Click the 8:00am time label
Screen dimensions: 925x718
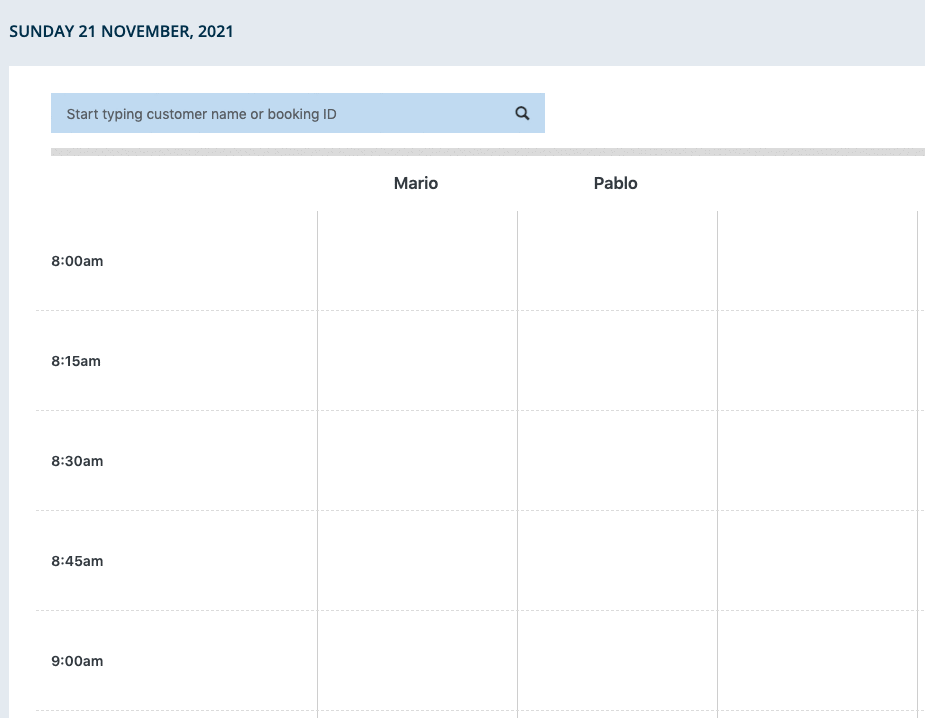pos(77,261)
